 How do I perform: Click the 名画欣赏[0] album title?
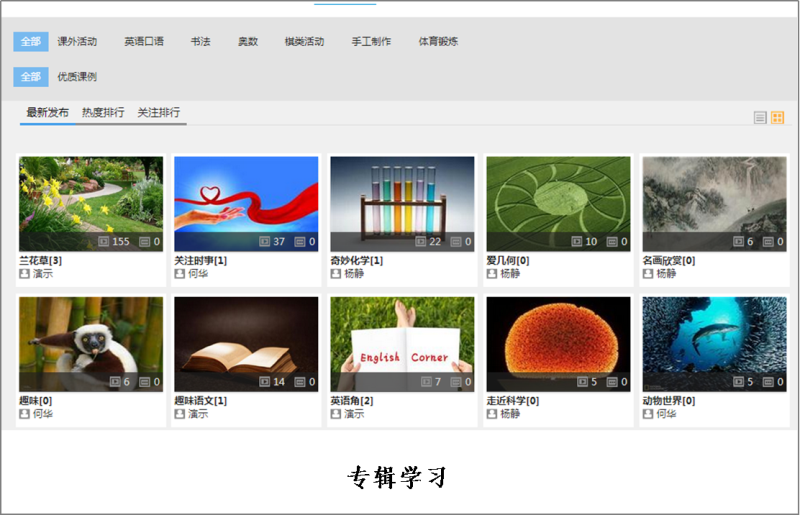pyautogui.click(x=669, y=260)
